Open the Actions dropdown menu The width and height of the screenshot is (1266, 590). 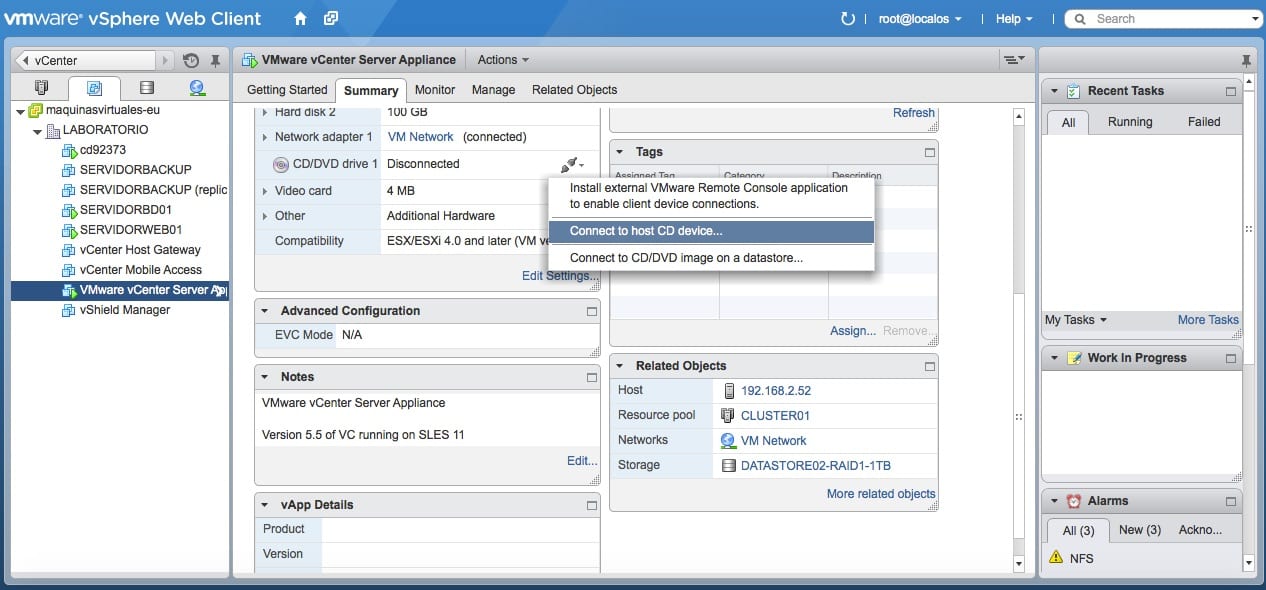pyautogui.click(x=503, y=60)
